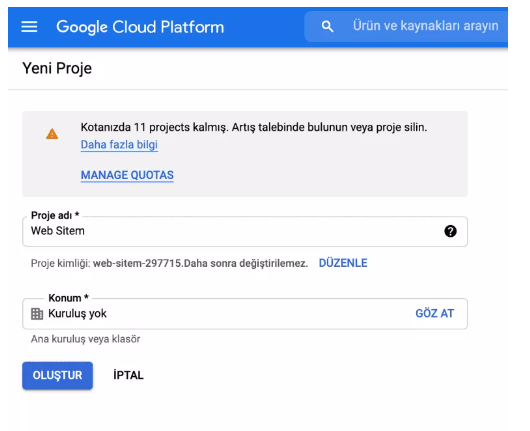Viewport: 530px width, 431px height.
Task: Select the Konum field showing Kuruluş yok
Action: click(x=245, y=314)
